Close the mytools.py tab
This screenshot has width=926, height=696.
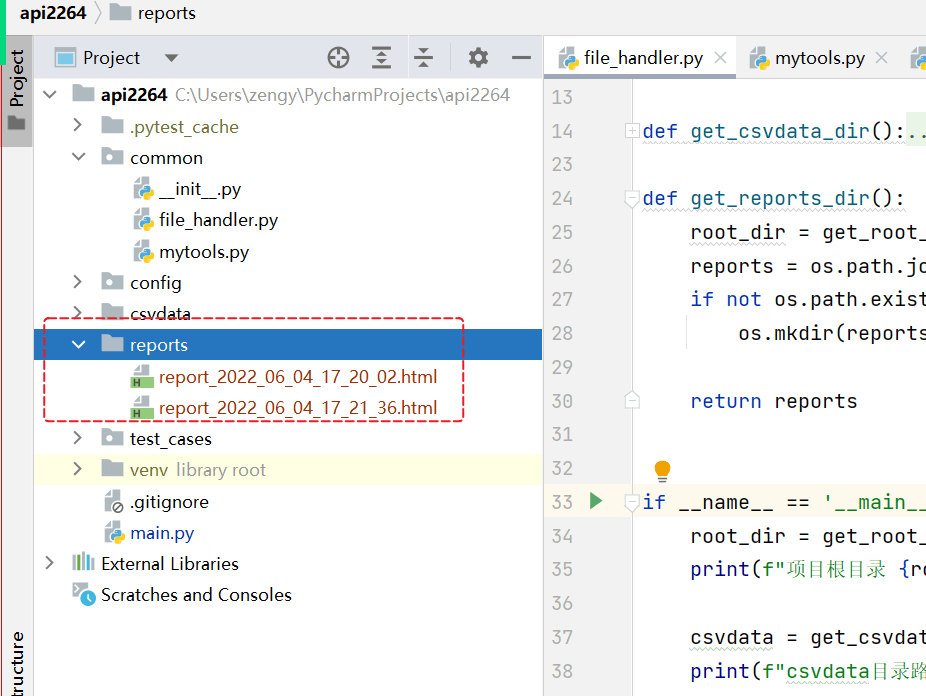pos(882,58)
